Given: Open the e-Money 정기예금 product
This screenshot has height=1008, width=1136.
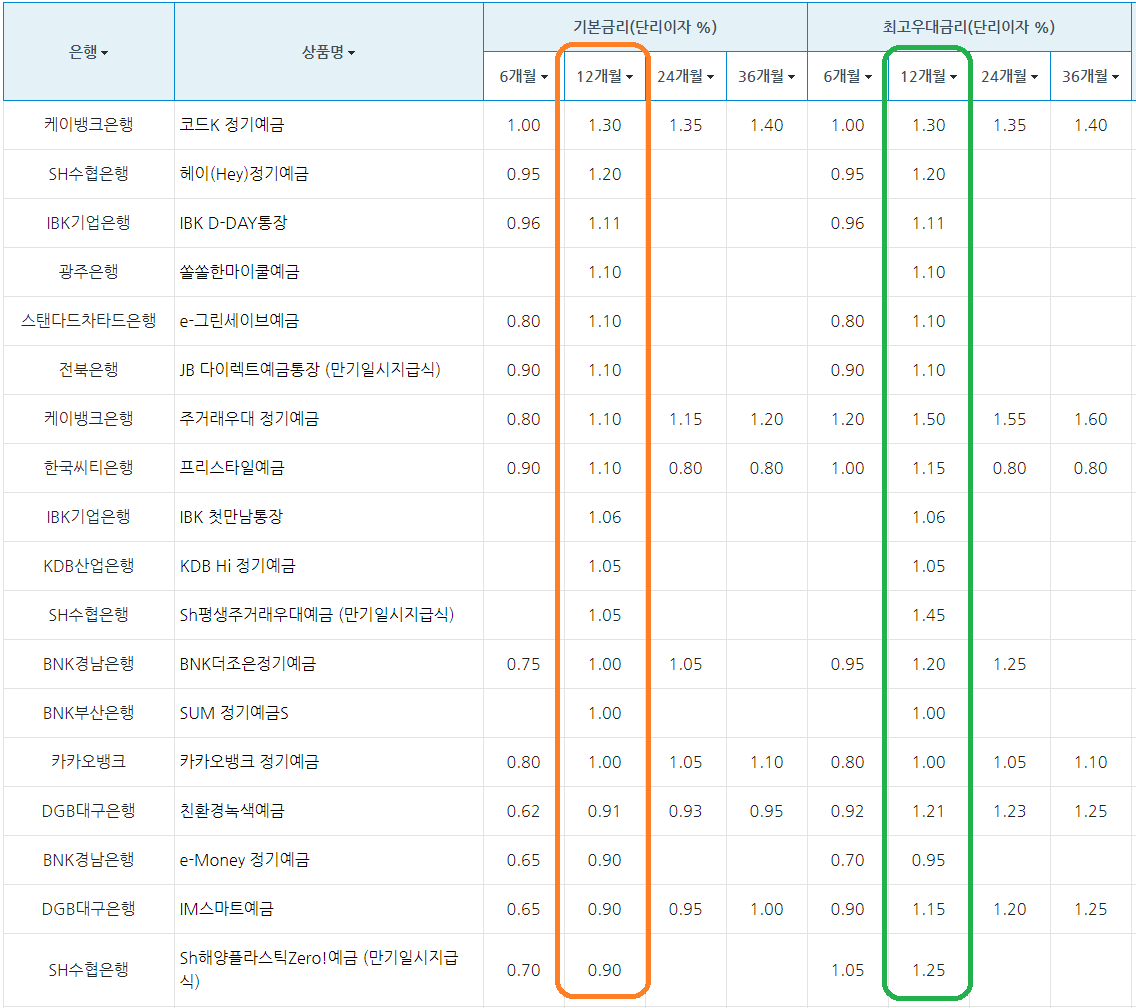Looking at the screenshot, I should tap(245, 860).
